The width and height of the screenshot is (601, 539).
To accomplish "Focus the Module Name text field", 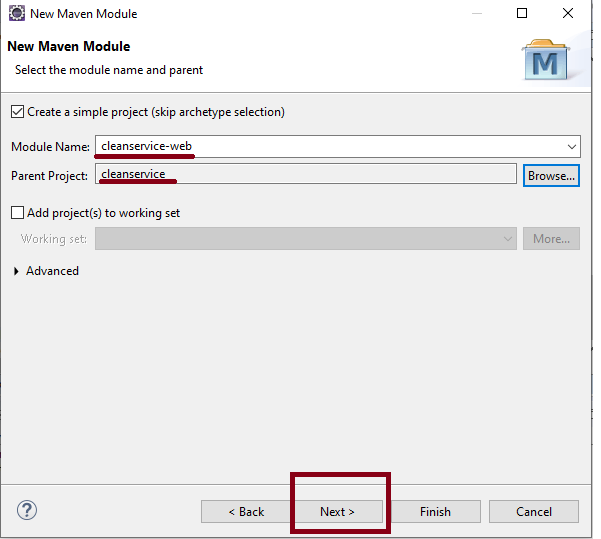I will point(330,147).
